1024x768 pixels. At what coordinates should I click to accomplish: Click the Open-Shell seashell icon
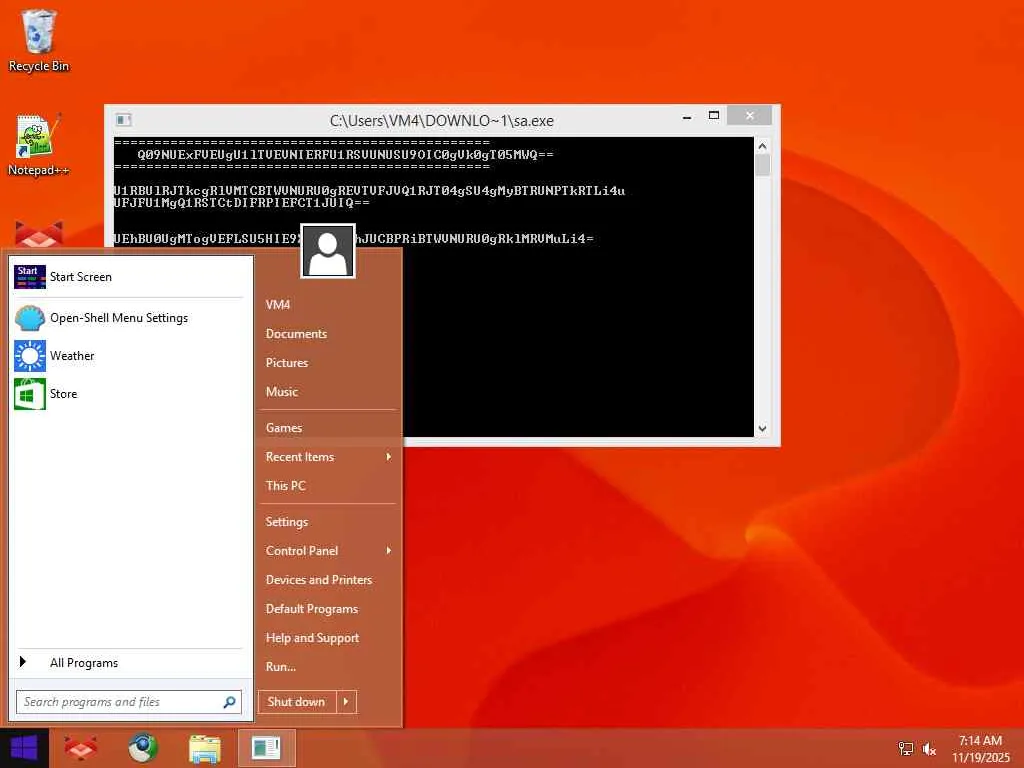29,318
